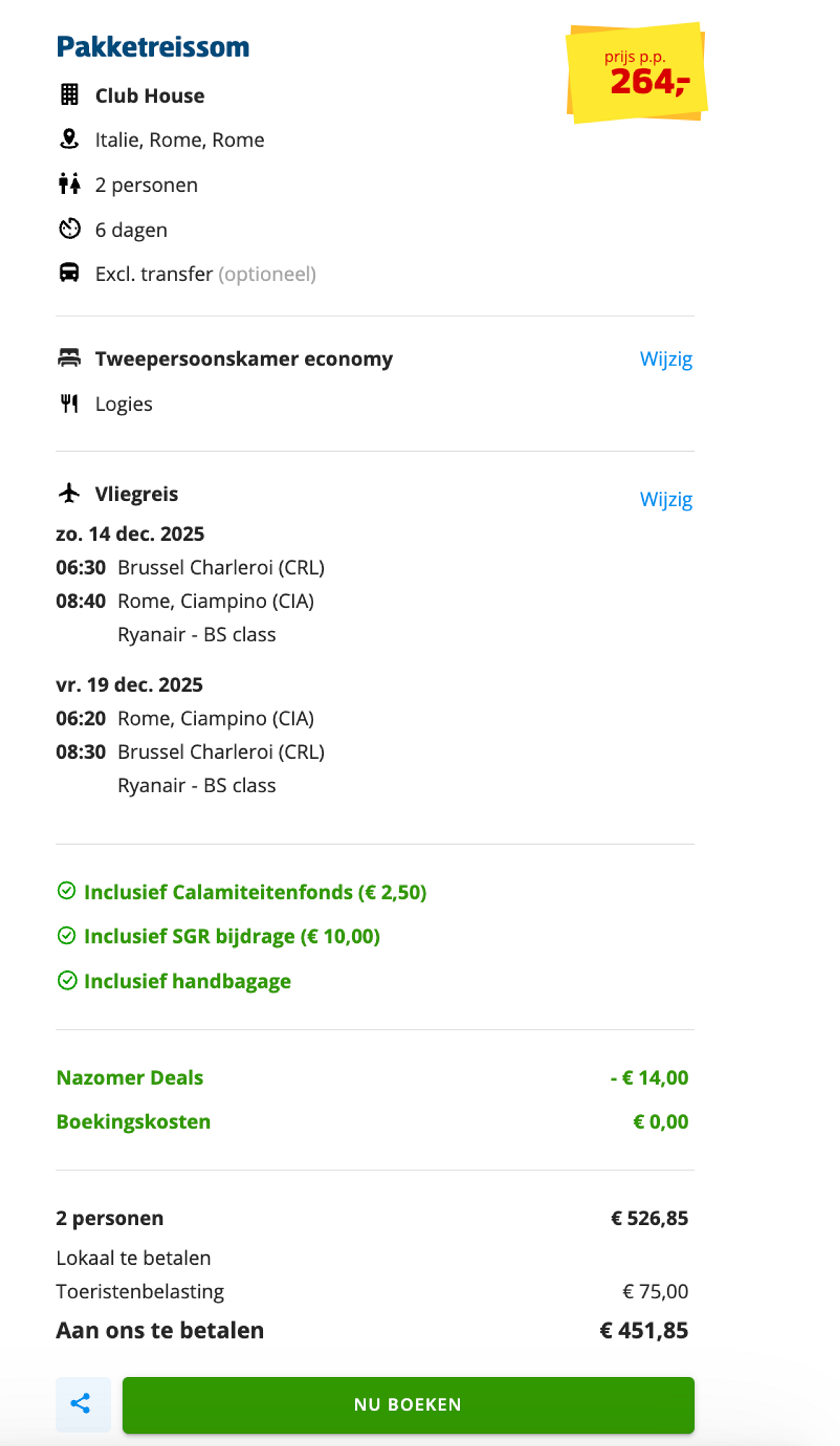
Task: Click the airplane Vliegreis icon
Action: click(69, 493)
